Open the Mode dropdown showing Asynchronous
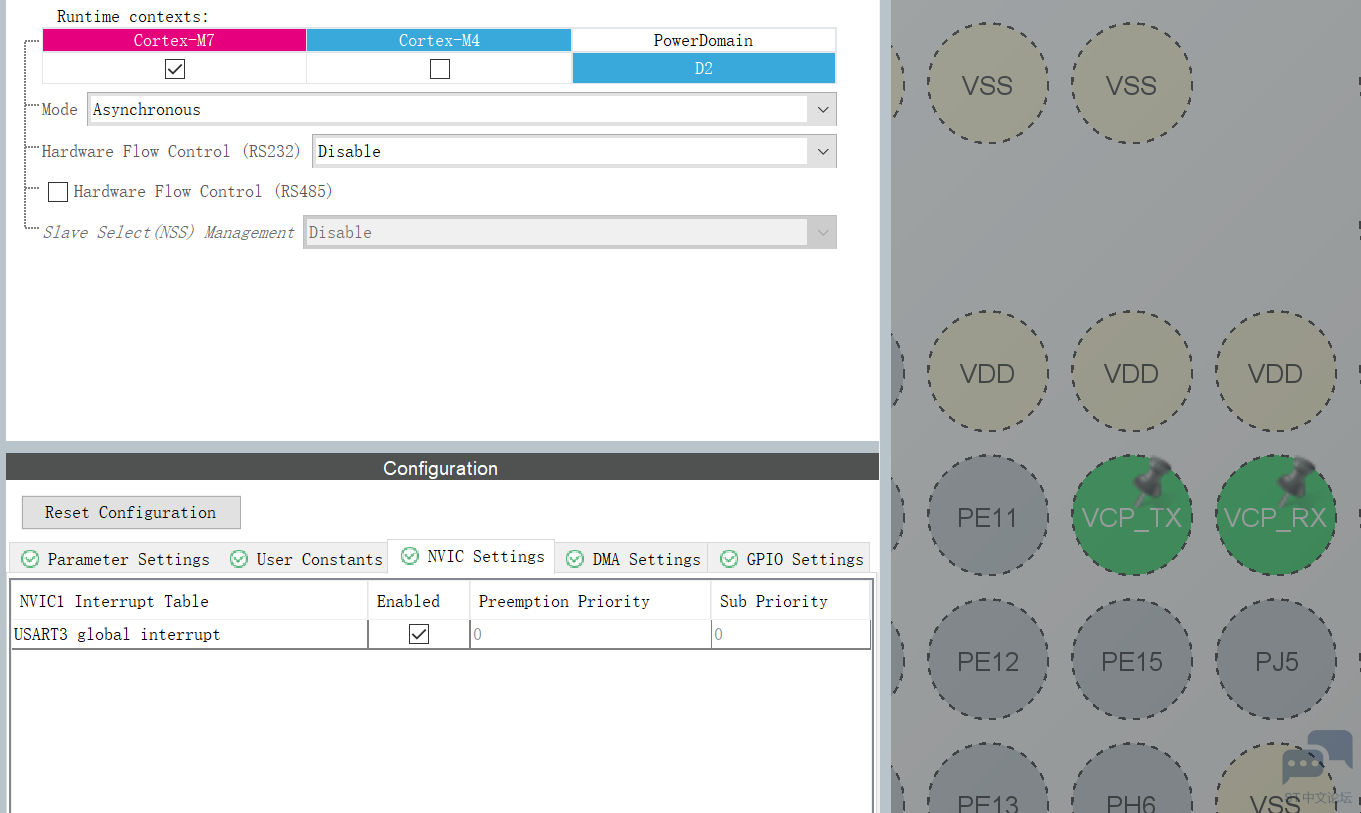1361x813 pixels. (462, 110)
